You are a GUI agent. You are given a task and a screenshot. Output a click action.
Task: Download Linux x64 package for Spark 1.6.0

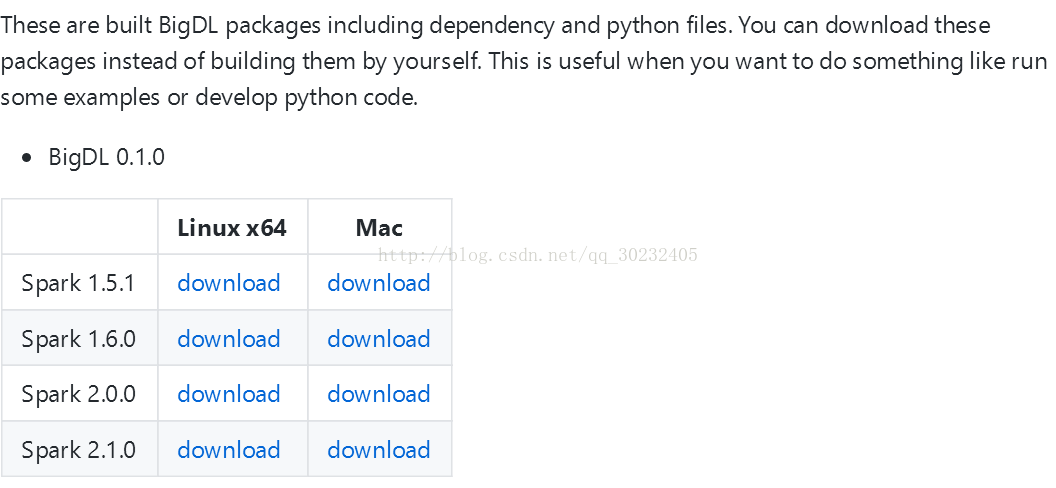229,339
